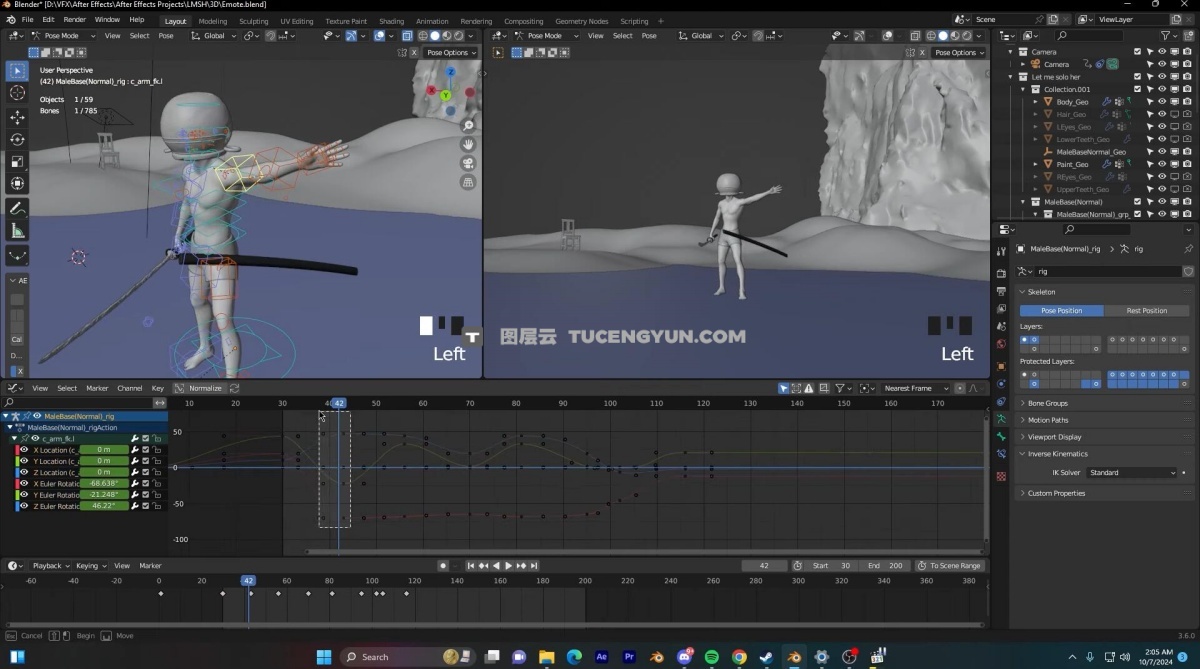
Task: Open After Effects from the taskbar
Action: (602, 657)
